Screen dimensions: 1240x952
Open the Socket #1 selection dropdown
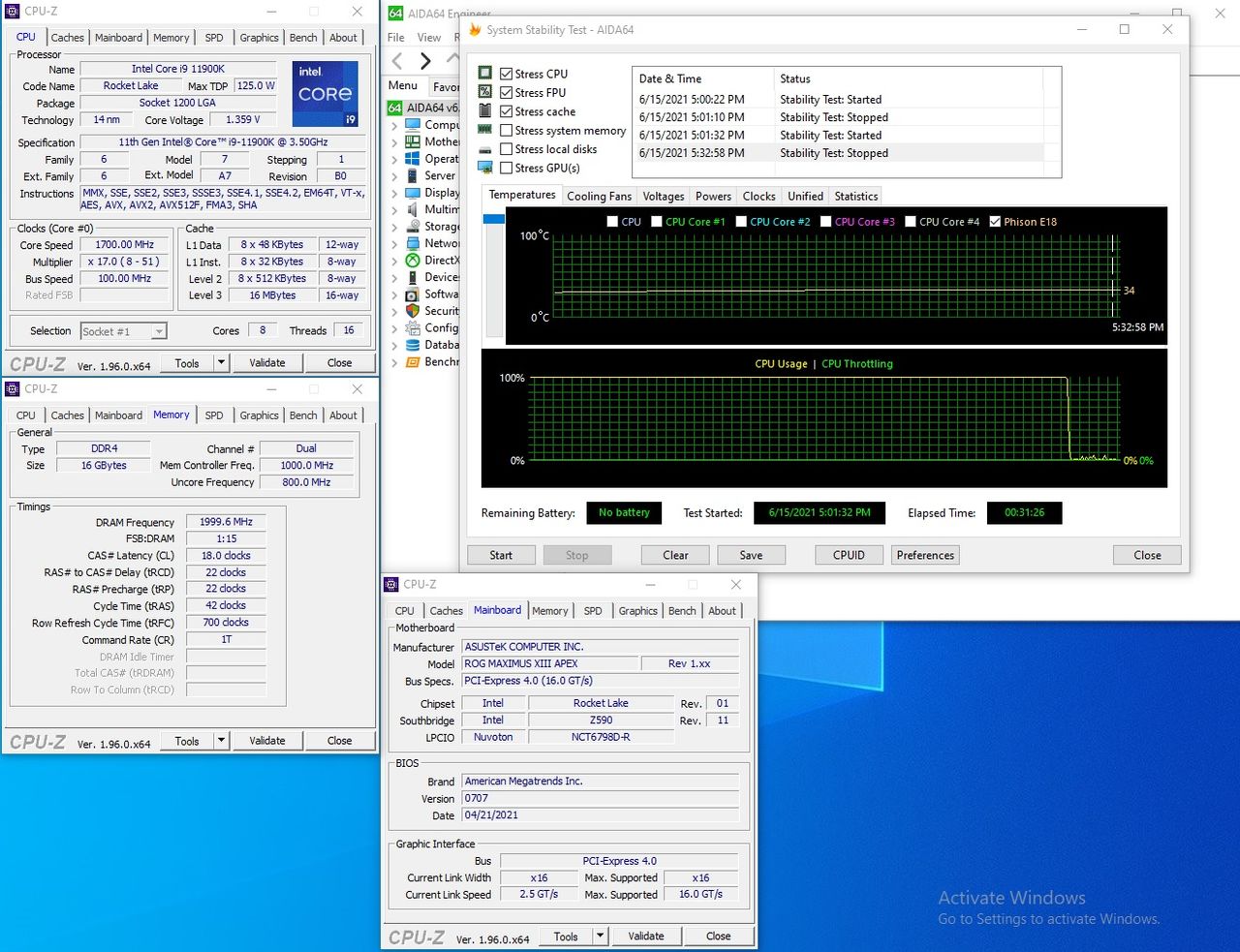159,331
